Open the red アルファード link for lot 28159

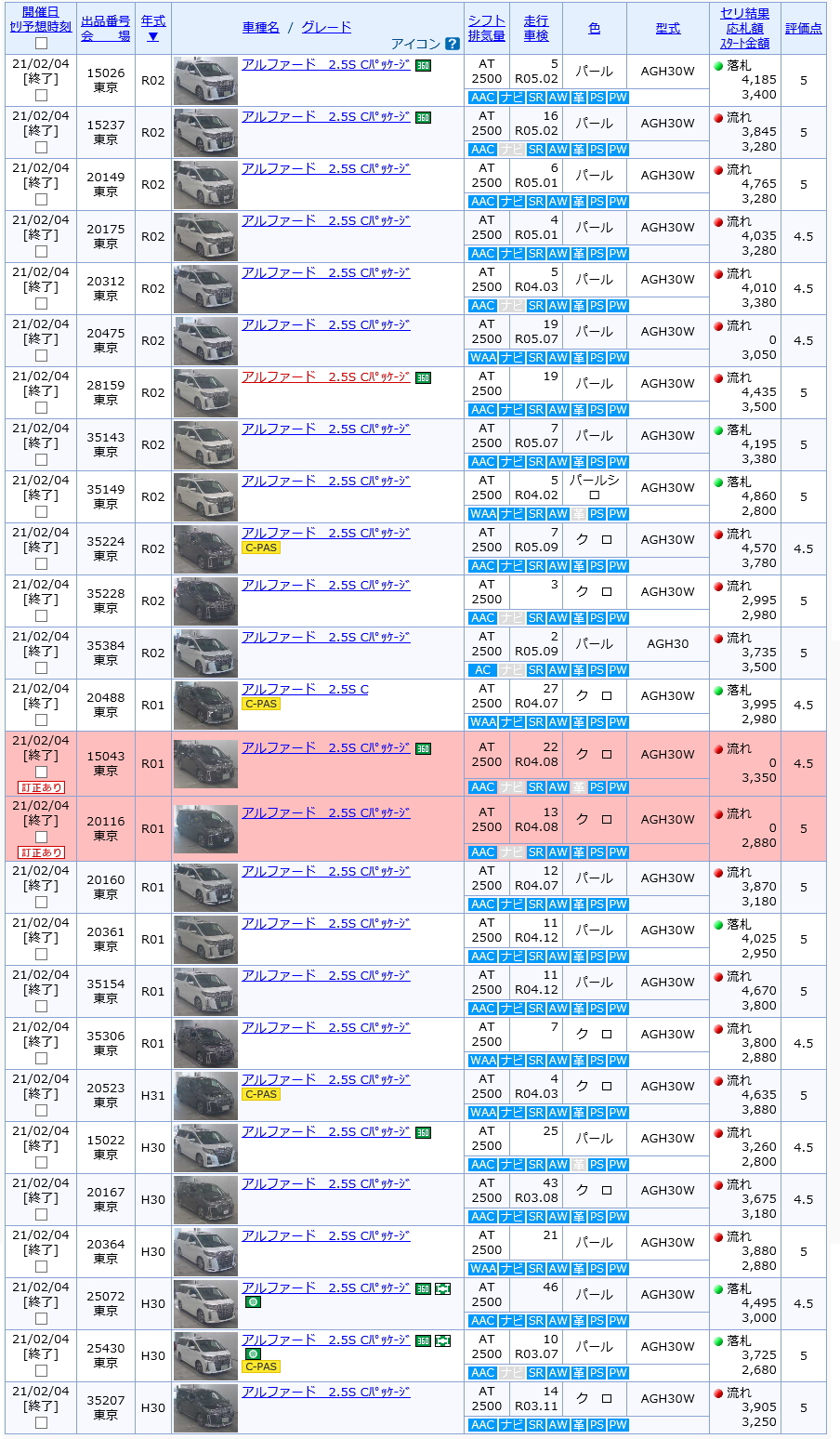326,377
